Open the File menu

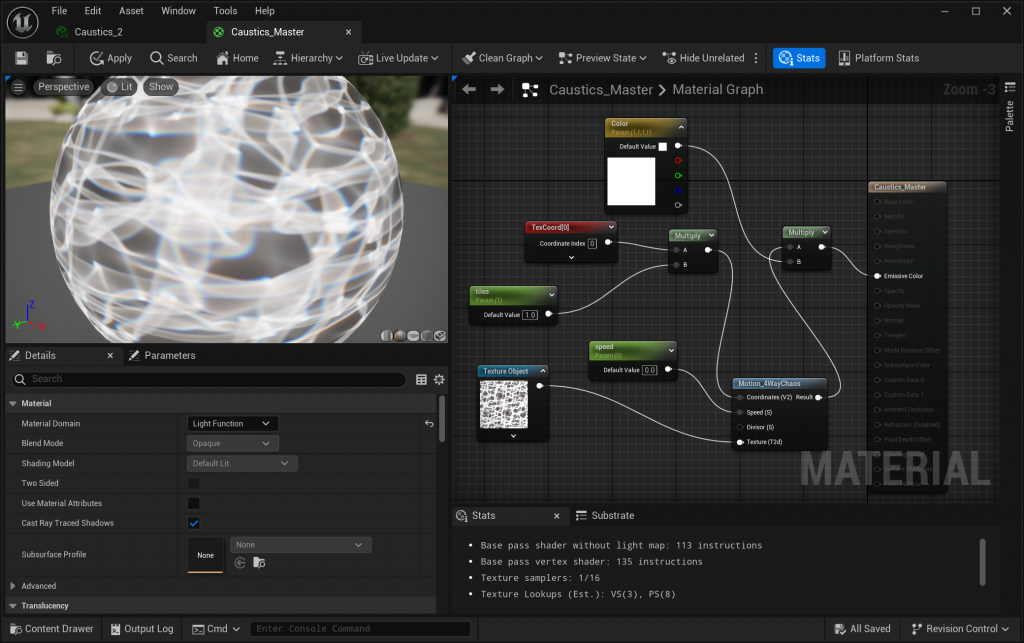(x=59, y=10)
